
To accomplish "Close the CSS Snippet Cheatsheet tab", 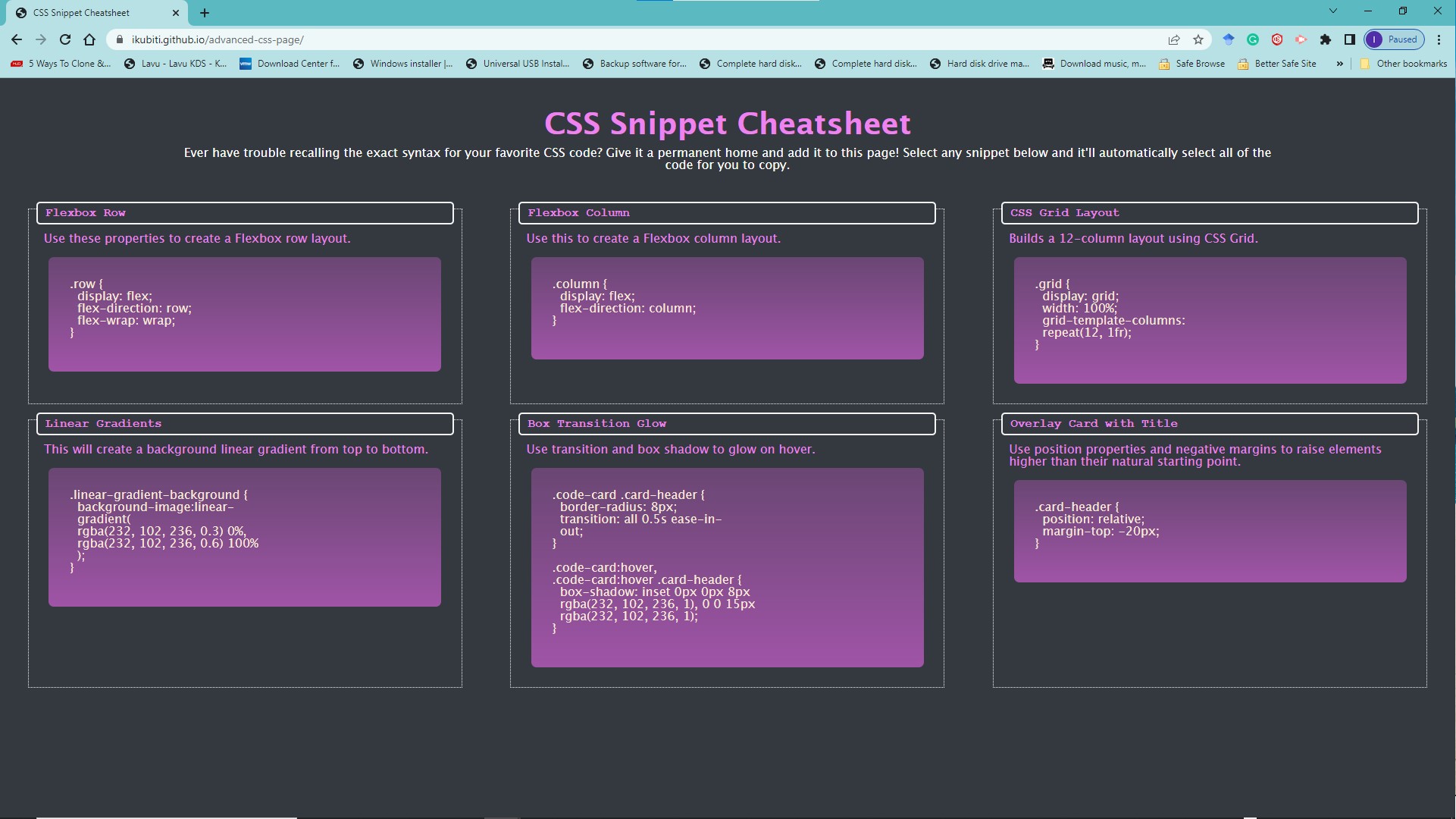I will click(x=176, y=13).
